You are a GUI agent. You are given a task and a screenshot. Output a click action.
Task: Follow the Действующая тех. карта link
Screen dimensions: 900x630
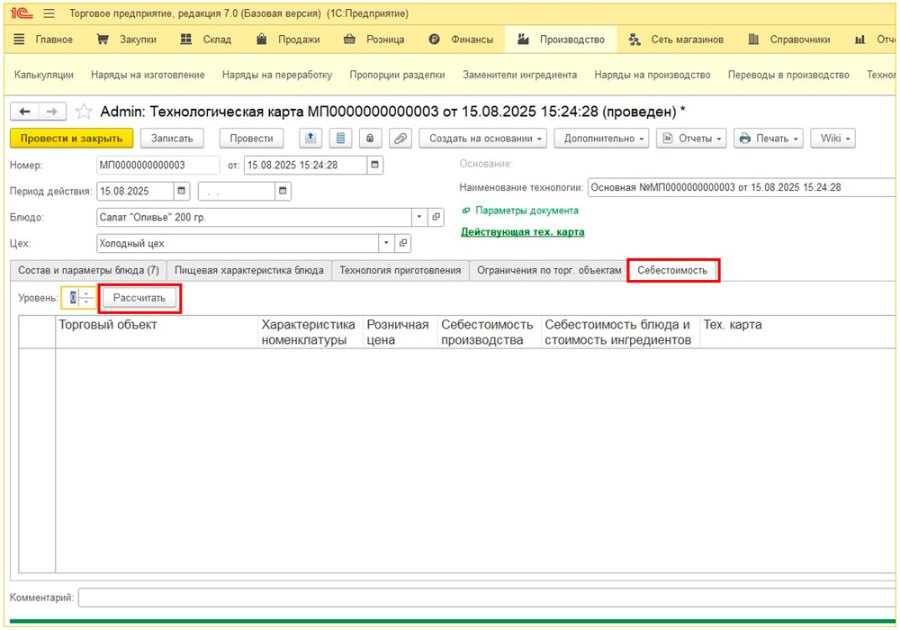522,232
